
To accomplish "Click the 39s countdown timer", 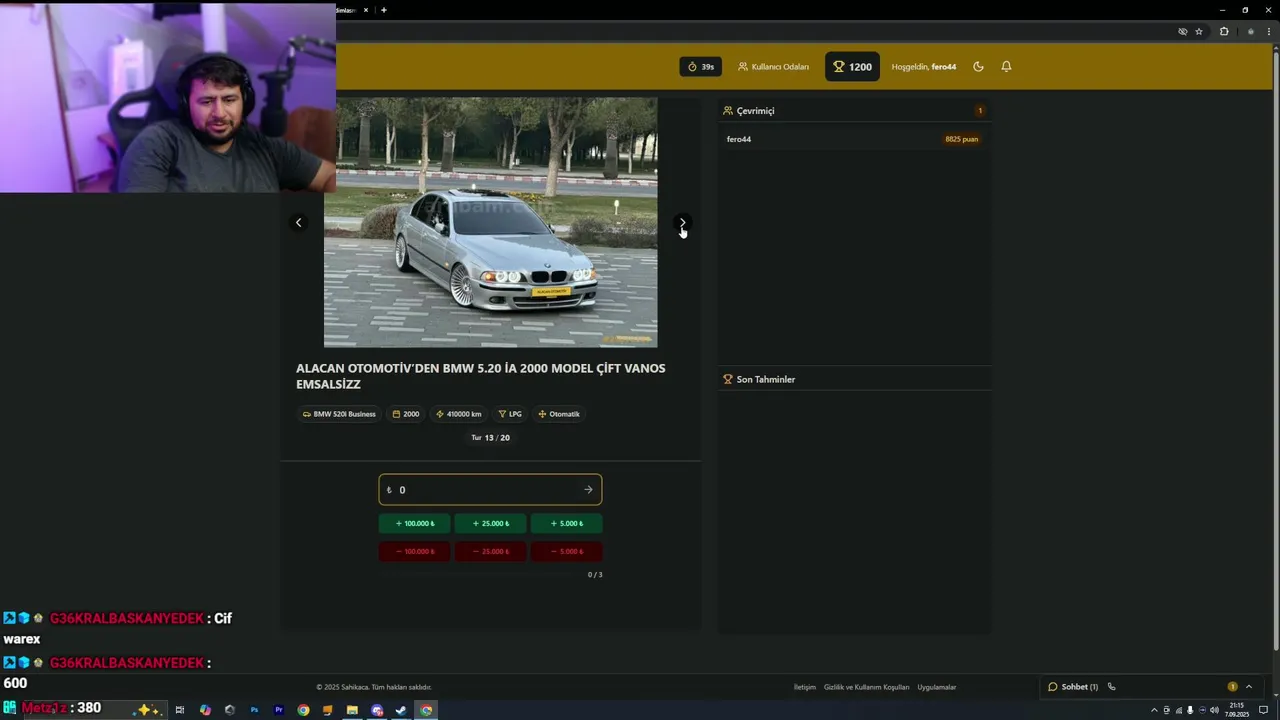I will [x=701, y=67].
